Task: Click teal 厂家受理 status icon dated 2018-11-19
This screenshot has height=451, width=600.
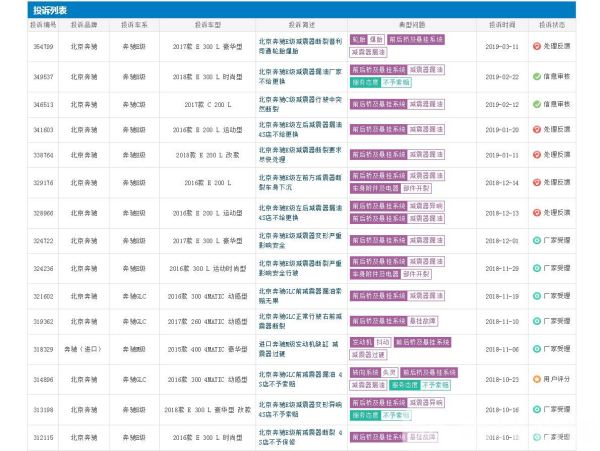Action: coord(536,296)
